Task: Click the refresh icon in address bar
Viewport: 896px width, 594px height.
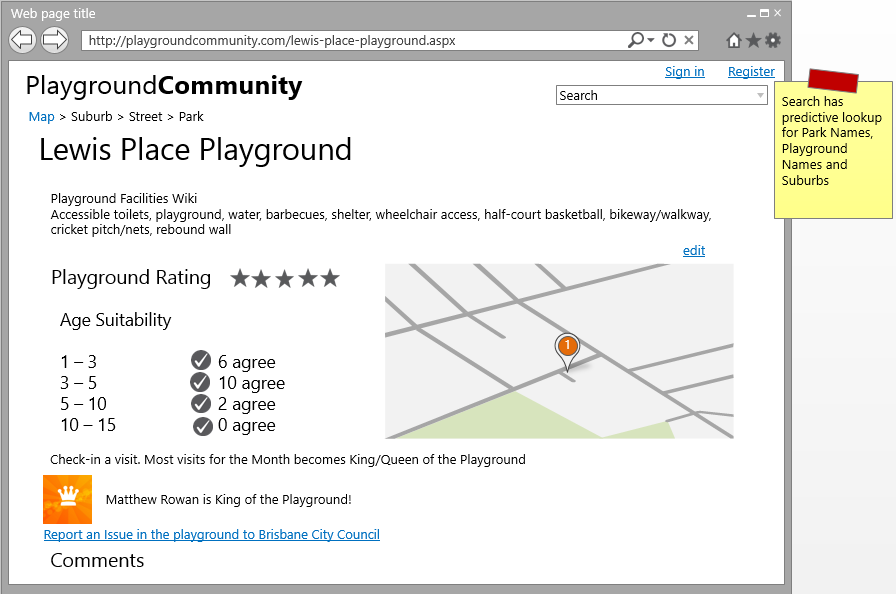Action: 669,41
